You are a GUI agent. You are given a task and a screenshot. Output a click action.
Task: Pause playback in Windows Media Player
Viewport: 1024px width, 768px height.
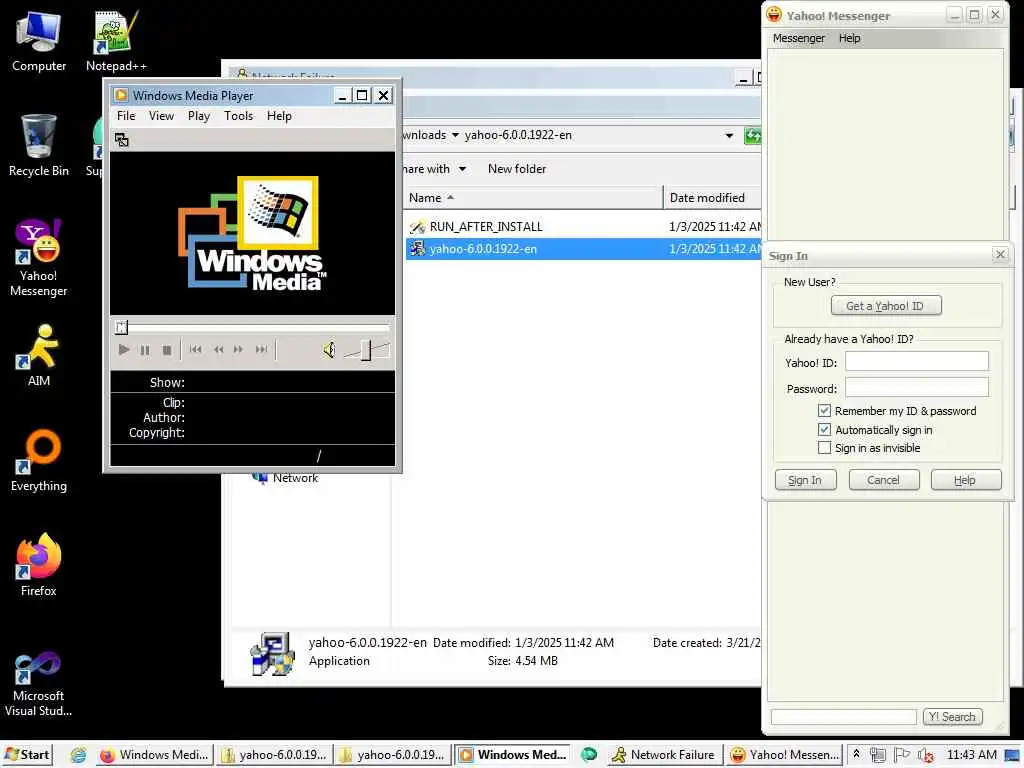click(145, 350)
